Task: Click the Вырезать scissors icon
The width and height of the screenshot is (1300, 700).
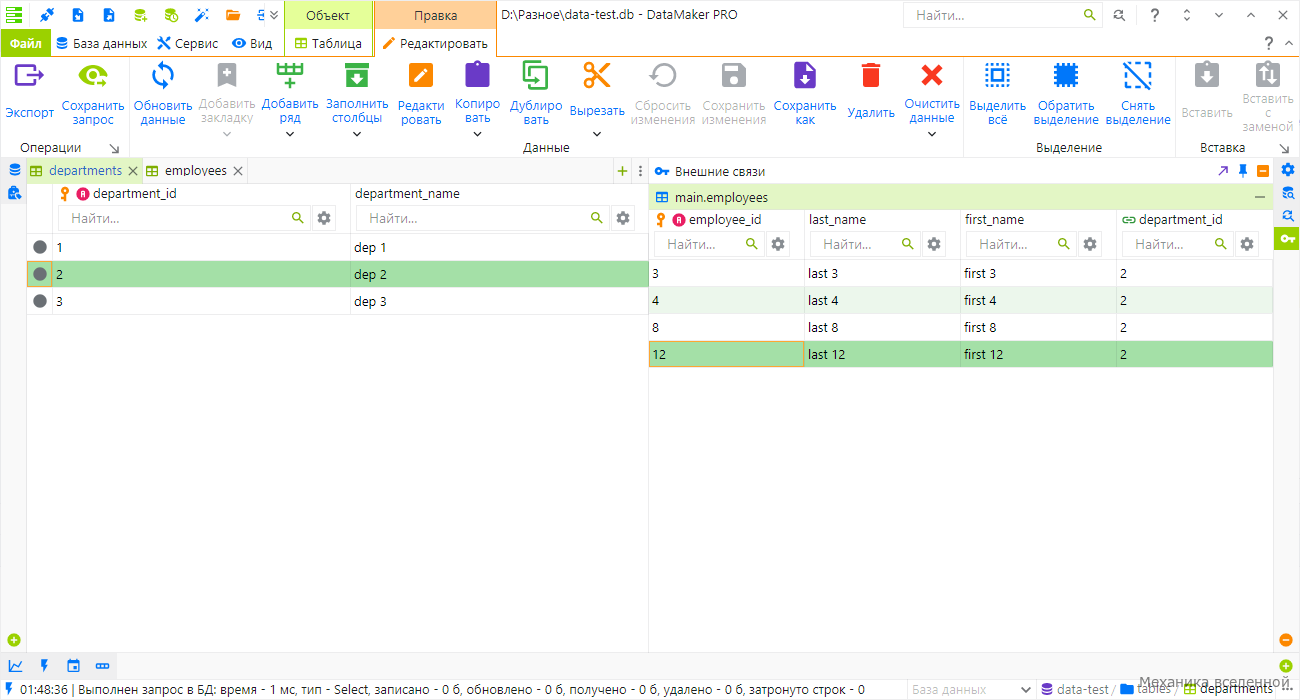Action: pyautogui.click(x=597, y=76)
